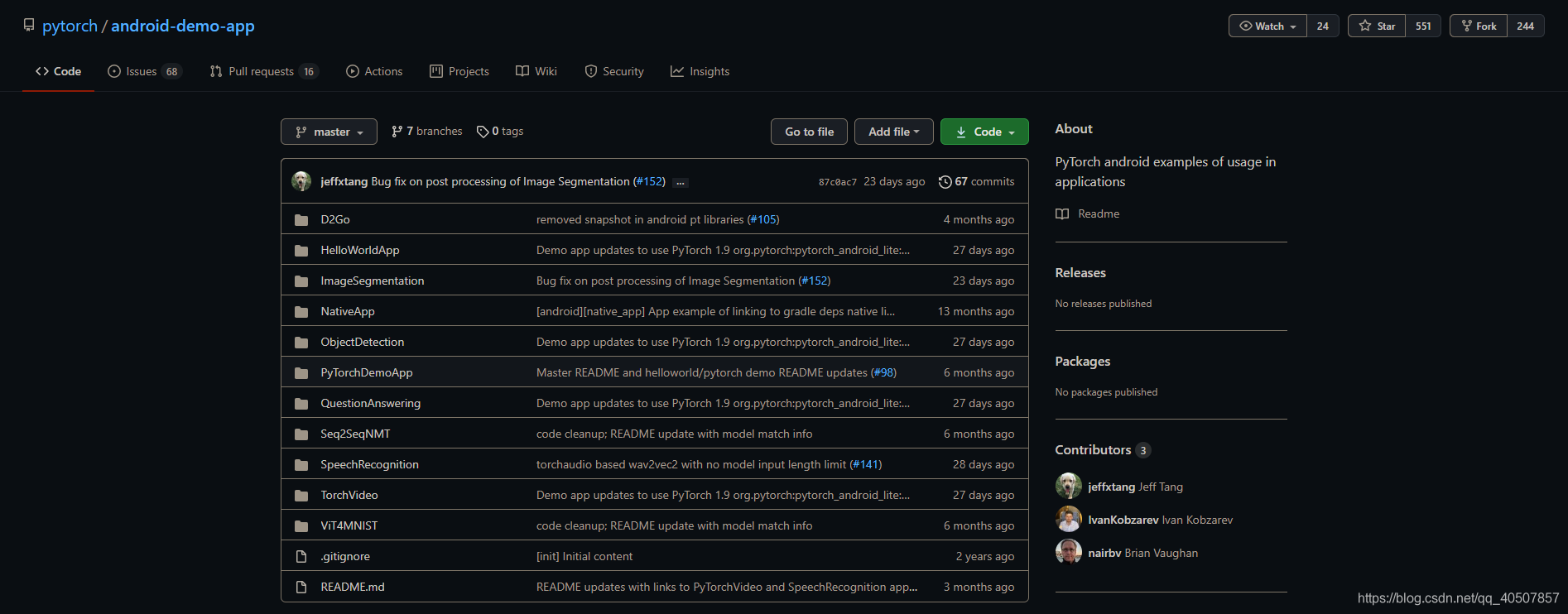Click the SpeechRecognition folder icon
The image size is (1568, 614).
click(301, 464)
